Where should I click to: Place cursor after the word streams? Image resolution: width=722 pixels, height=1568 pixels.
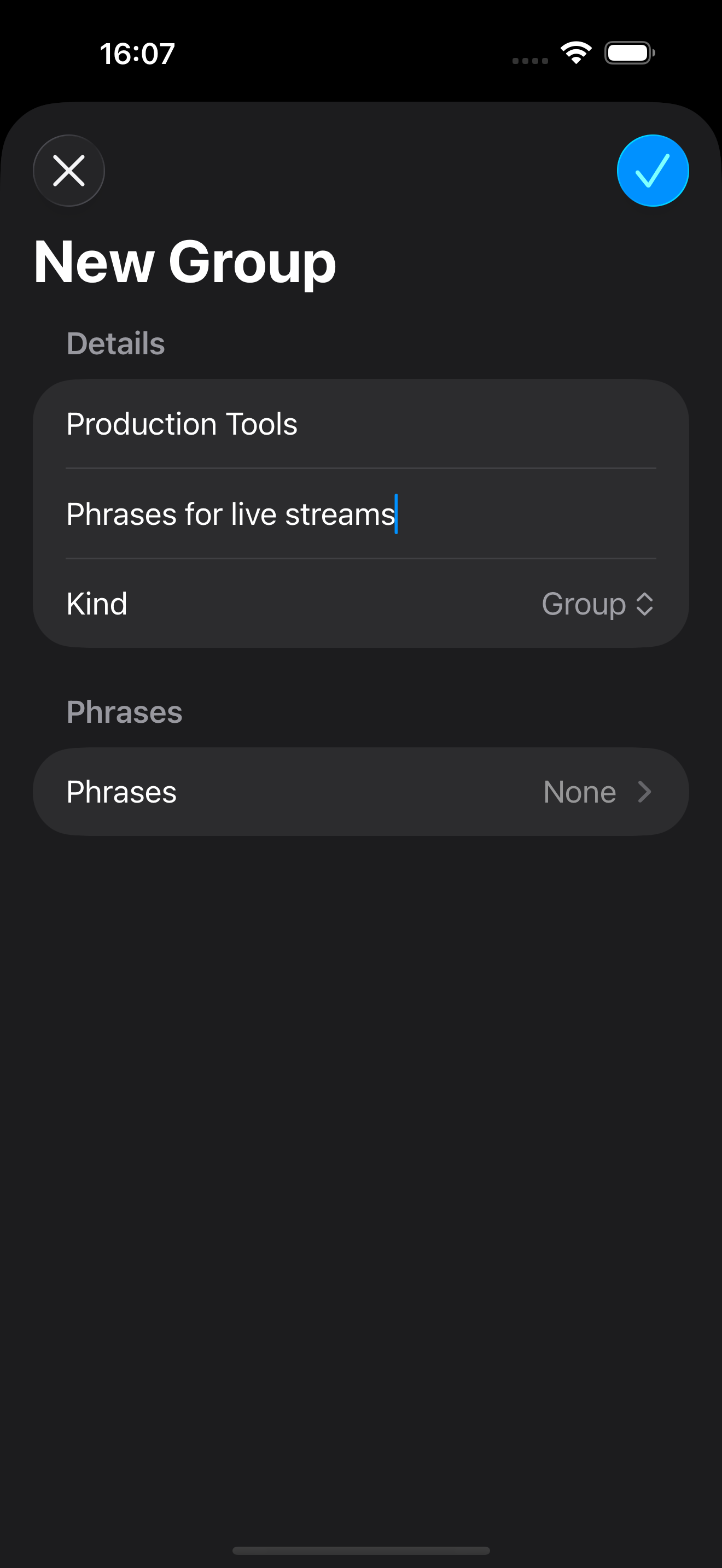click(397, 514)
